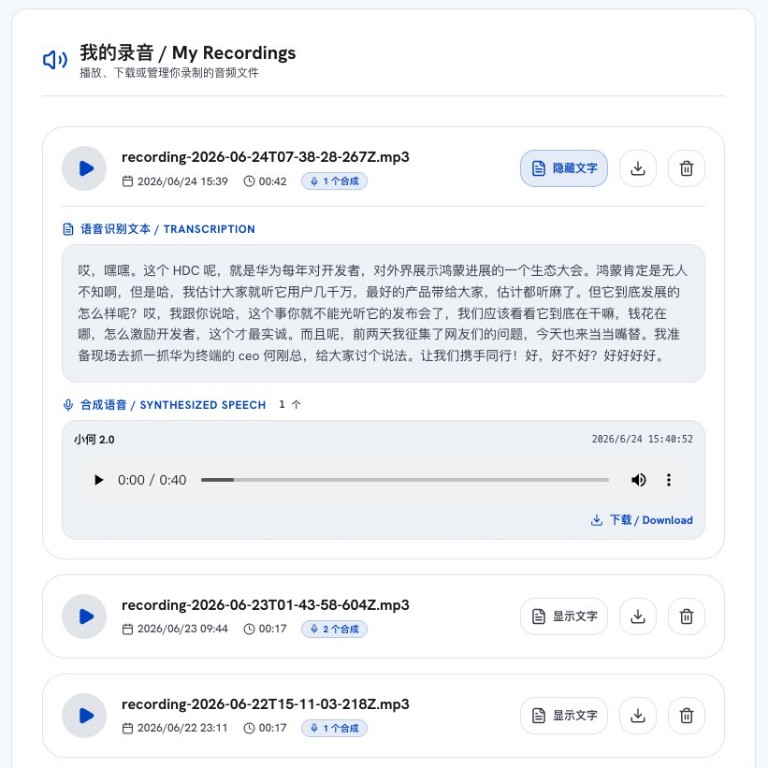The width and height of the screenshot is (768, 768).
Task: Click the transcription text box
Action: (383, 313)
